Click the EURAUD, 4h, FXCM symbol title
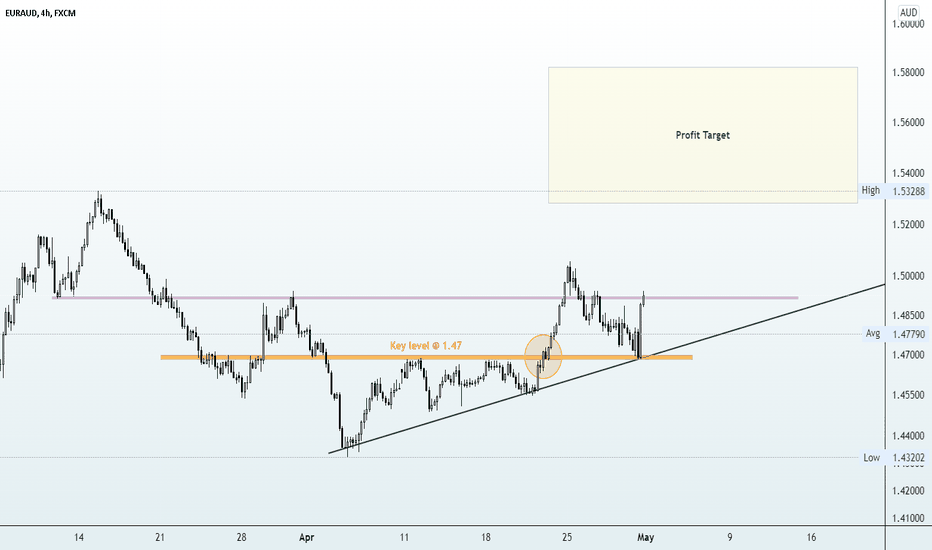Viewport: 932px width, 550px height. pos(40,13)
